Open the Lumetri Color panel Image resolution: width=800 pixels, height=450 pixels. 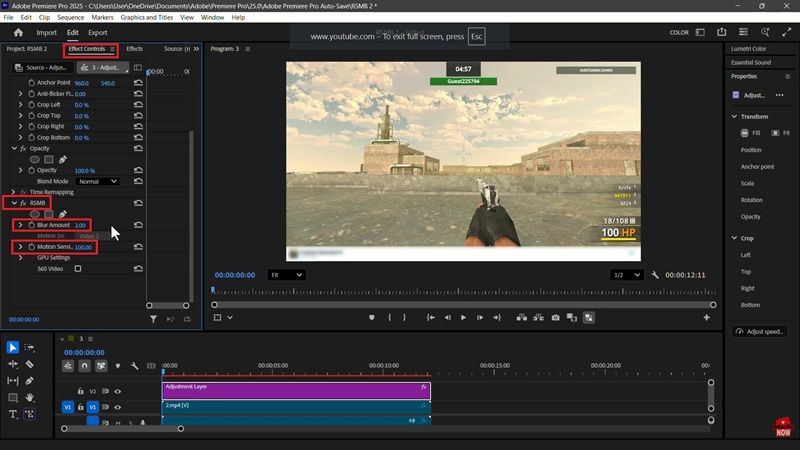(748, 49)
